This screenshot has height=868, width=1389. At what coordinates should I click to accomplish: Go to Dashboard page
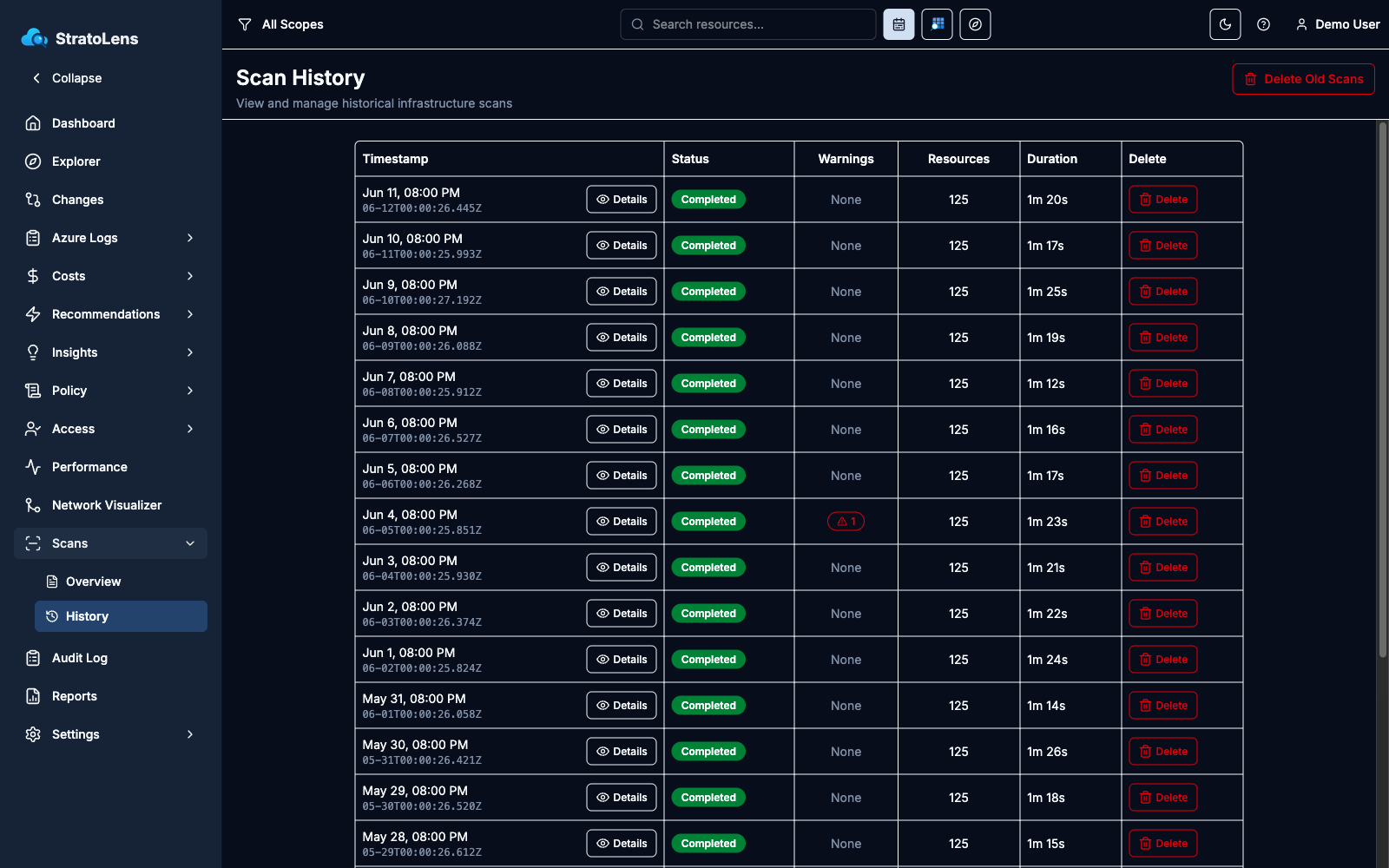pos(111,123)
